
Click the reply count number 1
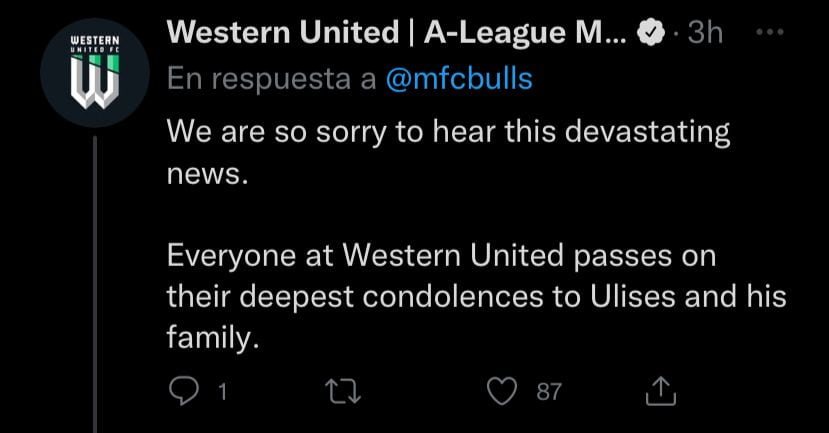coord(222,392)
